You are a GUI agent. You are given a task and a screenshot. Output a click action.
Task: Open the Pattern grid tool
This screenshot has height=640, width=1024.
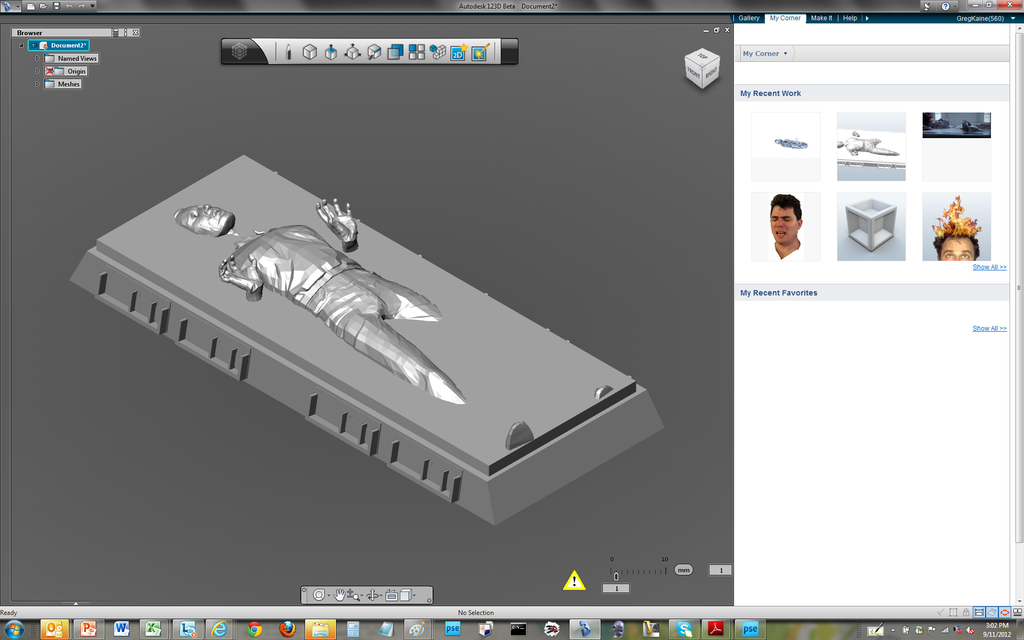pos(417,52)
